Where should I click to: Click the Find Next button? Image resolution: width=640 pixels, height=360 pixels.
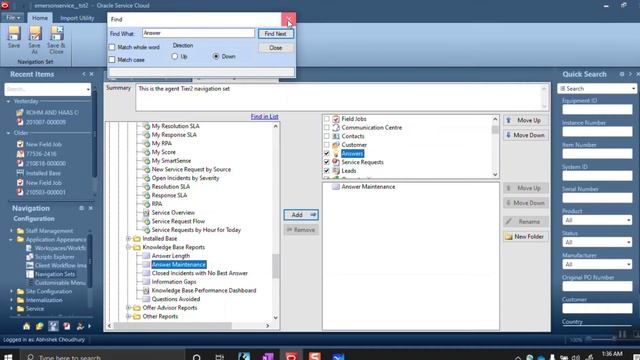(x=276, y=34)
